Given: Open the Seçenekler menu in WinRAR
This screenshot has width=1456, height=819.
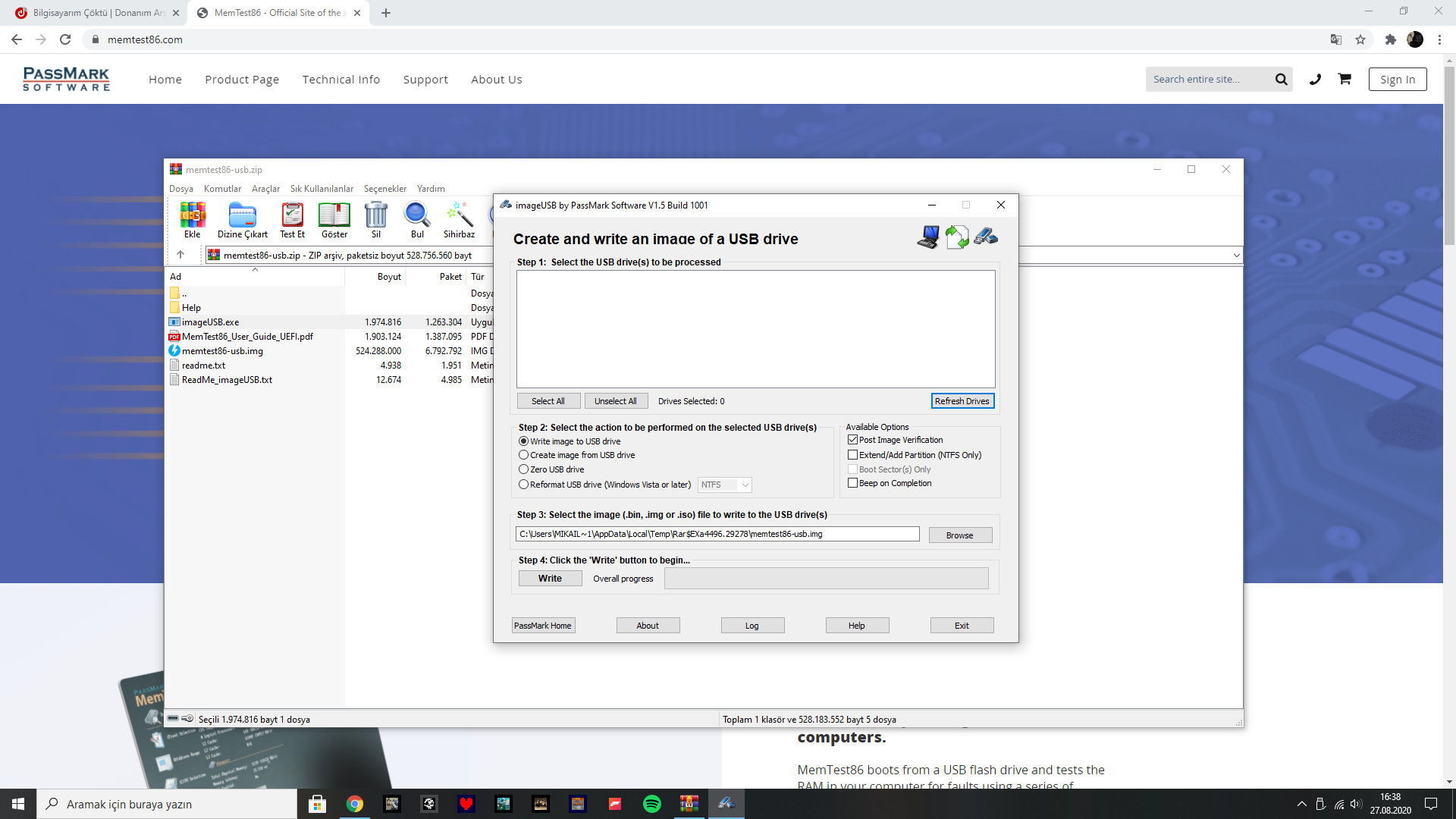Looking at the screenshot, I should [x=384, y=189].
